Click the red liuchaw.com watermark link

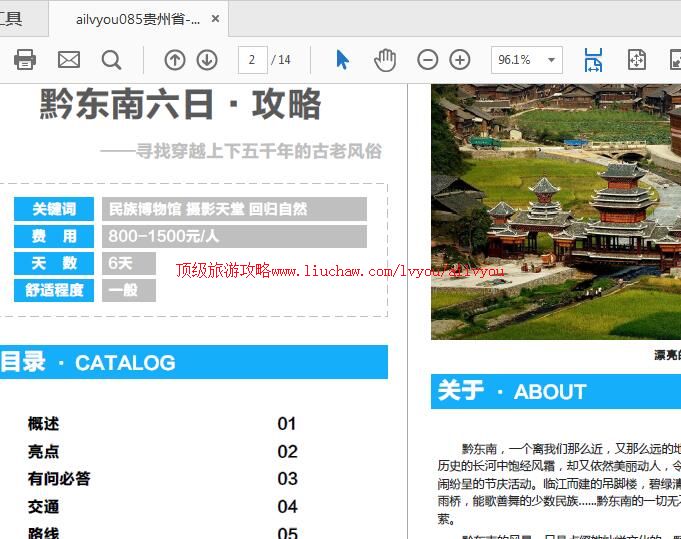[340, 271]
